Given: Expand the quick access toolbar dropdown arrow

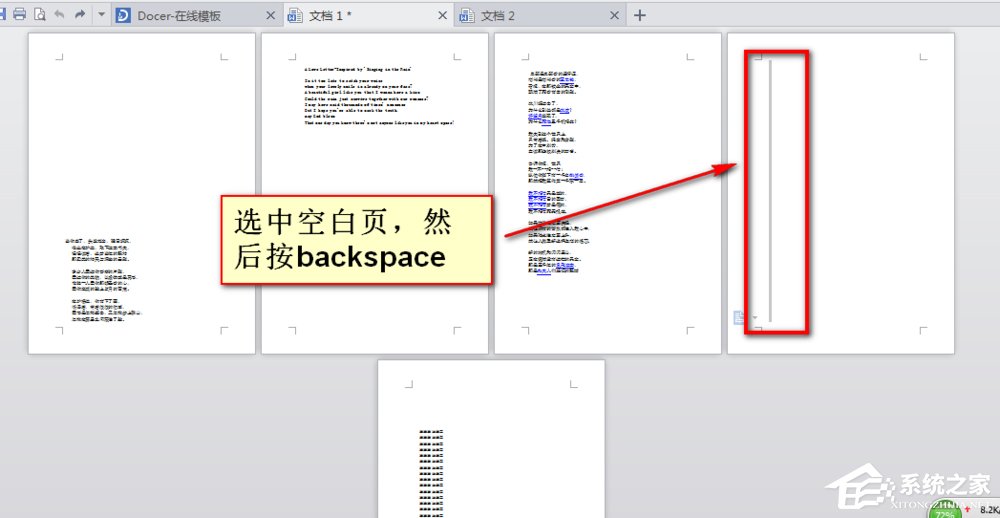Looking at the screenshot, I should pos(101,14).
